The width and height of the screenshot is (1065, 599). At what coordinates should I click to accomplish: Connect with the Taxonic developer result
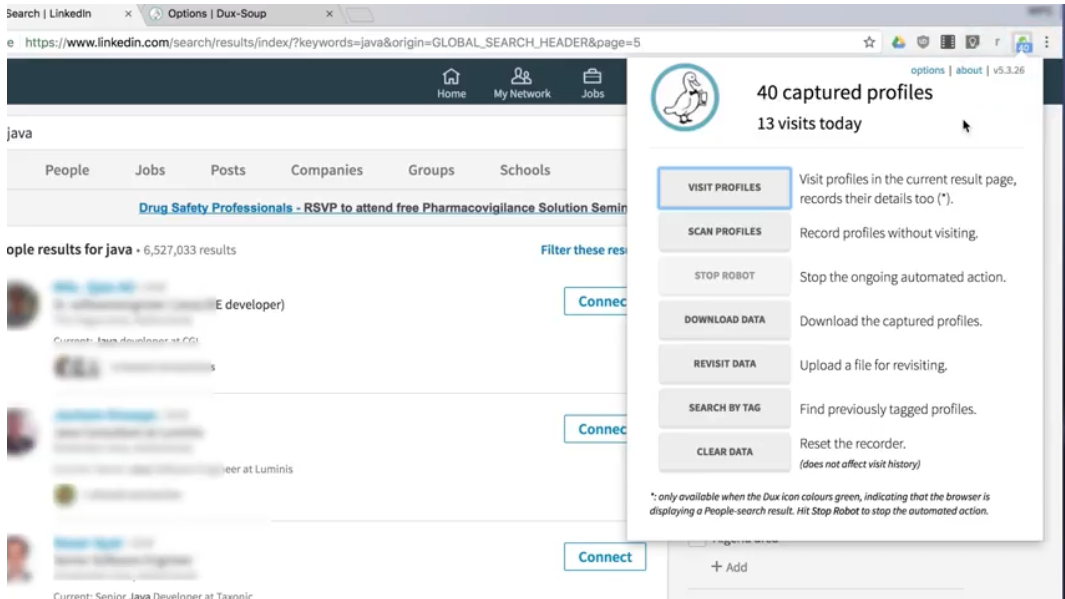pos(604,557)
